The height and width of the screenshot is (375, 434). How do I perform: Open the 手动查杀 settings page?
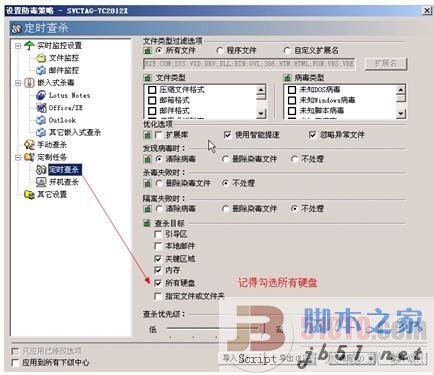[x=52, y=145]
